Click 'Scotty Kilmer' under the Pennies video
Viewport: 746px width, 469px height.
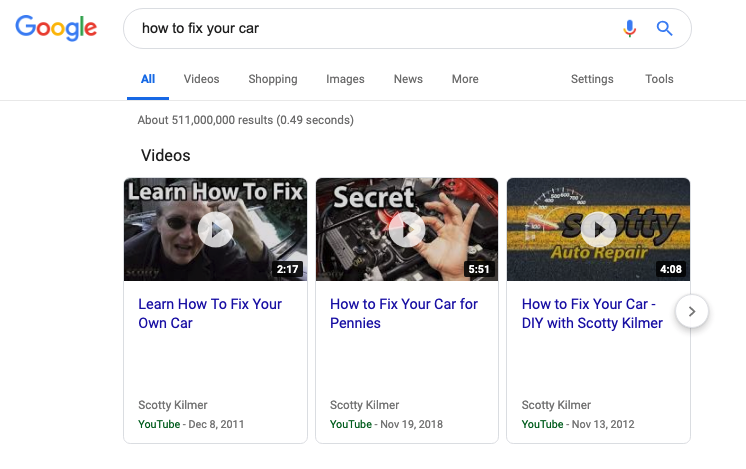click(364, 405)
